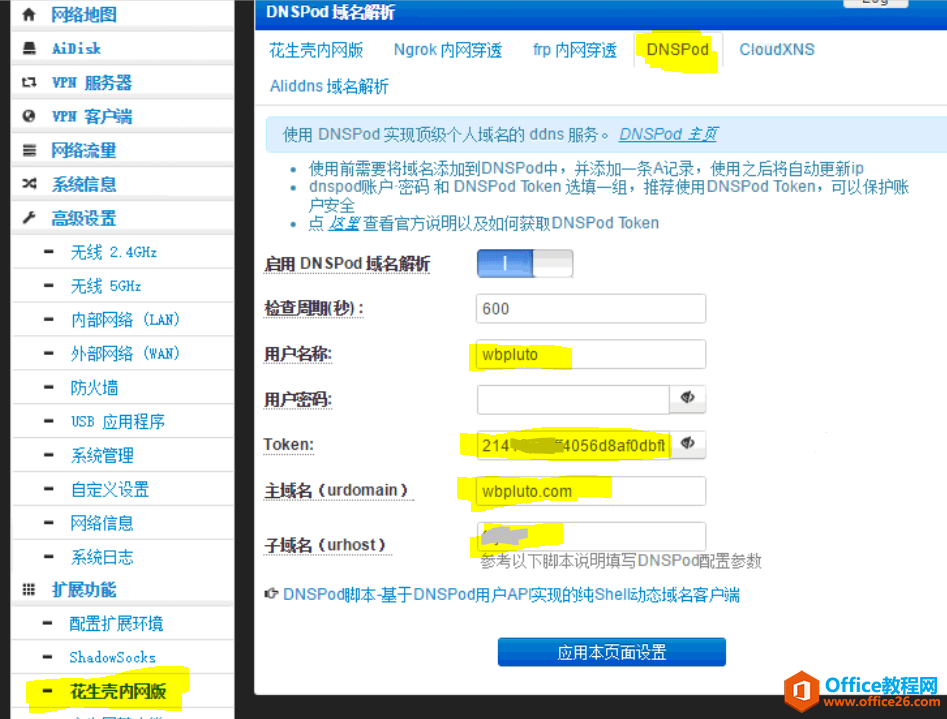This screenshot has height=719, width=947.
Task: Open the Ngrok 内网穿透 tab
Action: [x=448, y=50]
